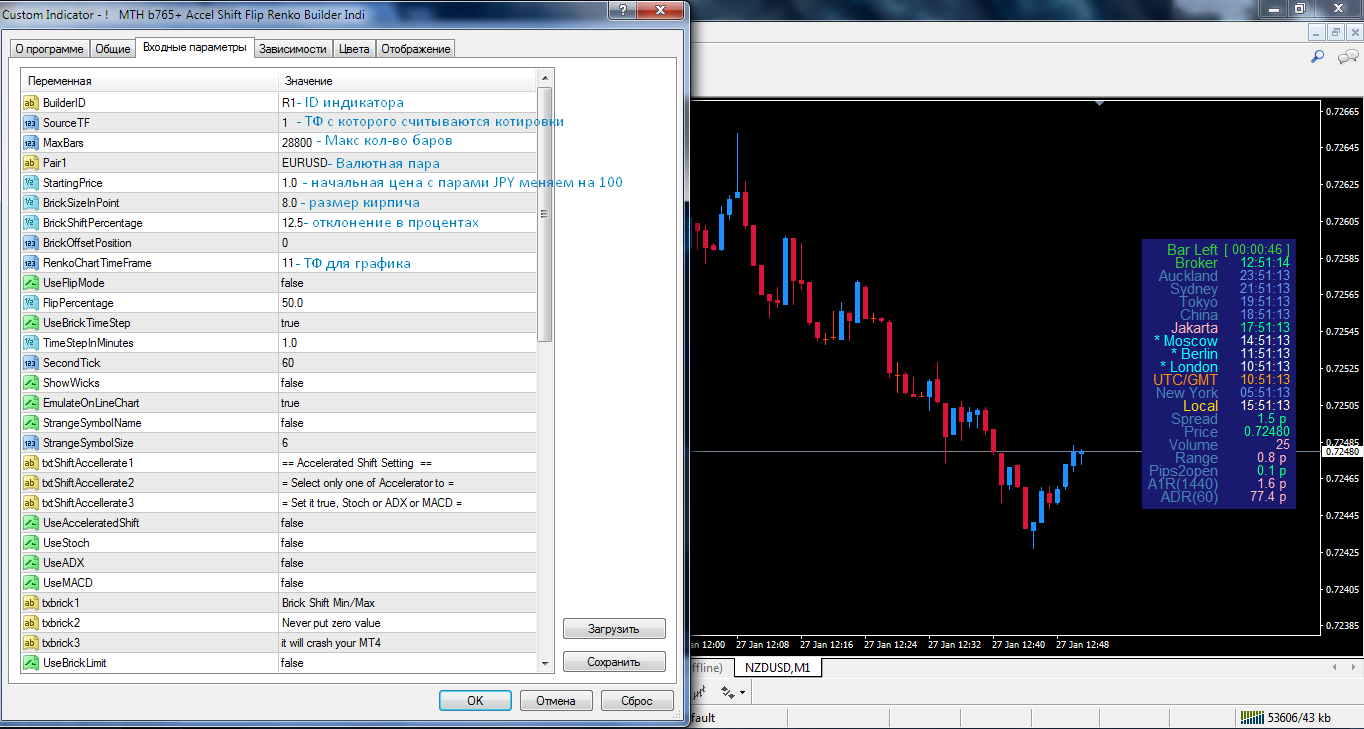1364x729 pixels.
Task: Open the search magnifier in MetaTrader
Action: point(1317,58)
